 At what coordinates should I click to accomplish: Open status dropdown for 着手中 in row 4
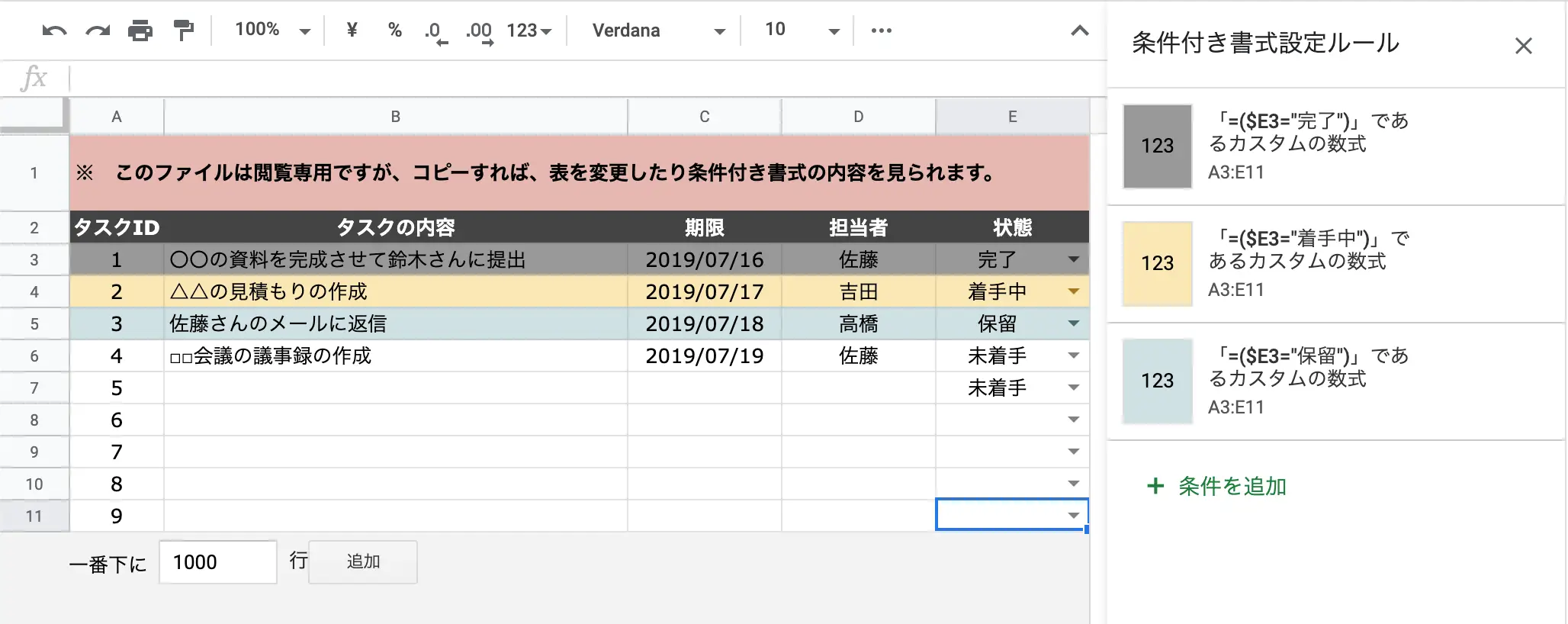pyautogui.click(x=1074, y=291)
